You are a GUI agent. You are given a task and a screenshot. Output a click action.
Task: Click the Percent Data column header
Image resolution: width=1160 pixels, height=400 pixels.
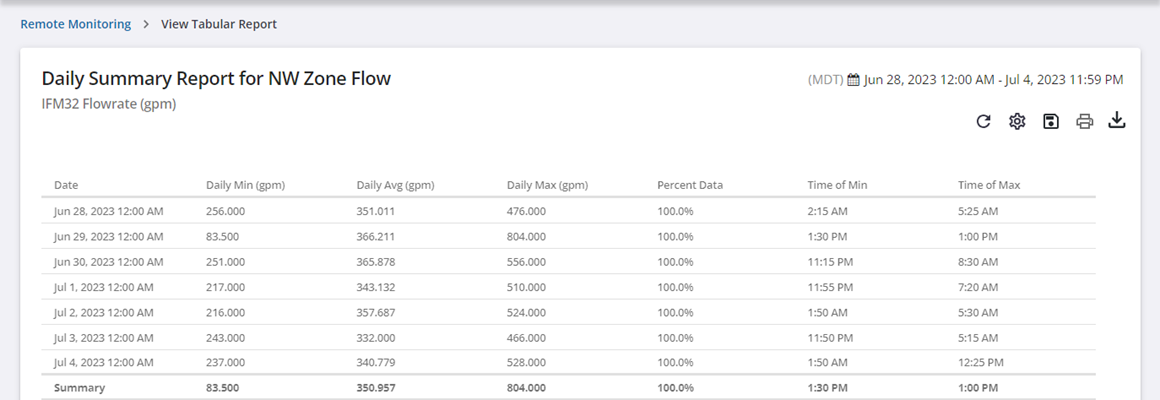(689, 185)
